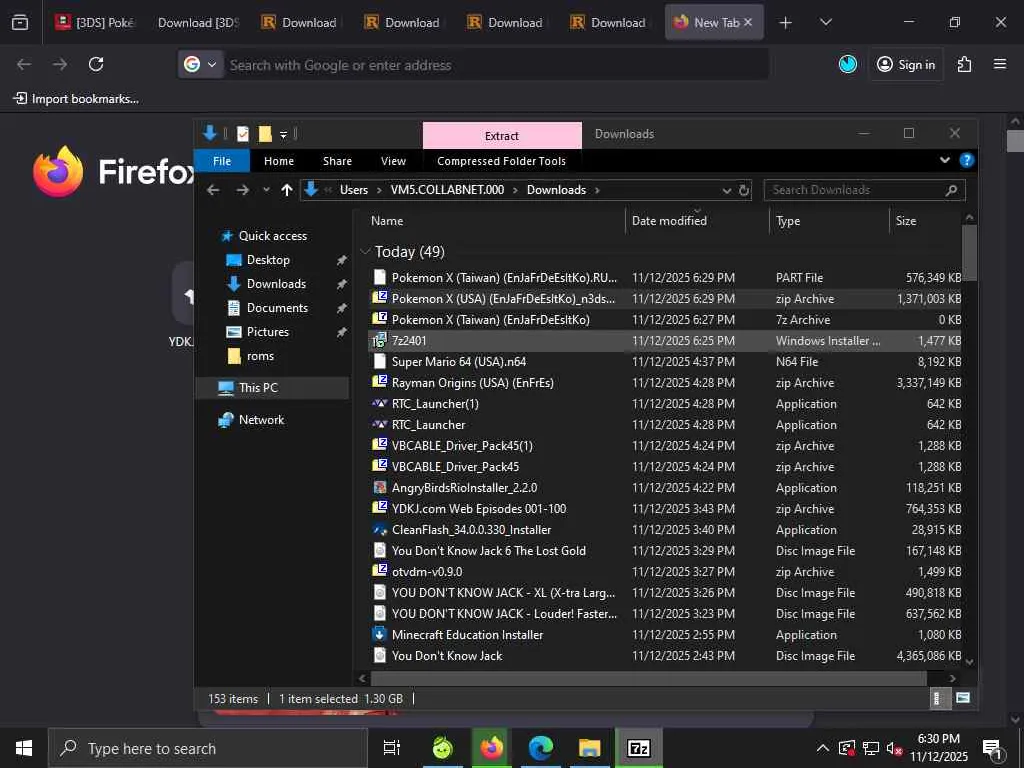
Task: Click the Windows taskbar search box
Action: coord(208,748)
